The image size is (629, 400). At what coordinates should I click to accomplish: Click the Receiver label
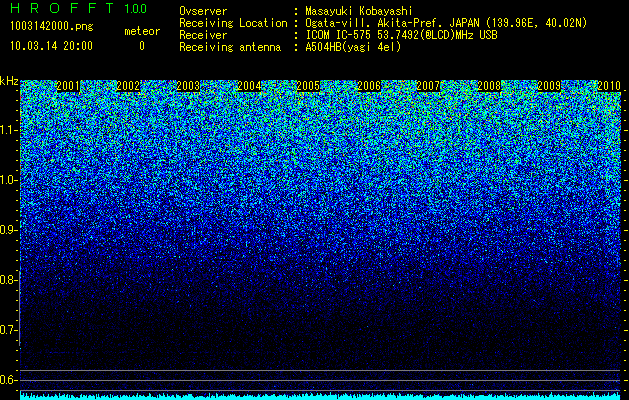tap(203, 35)
